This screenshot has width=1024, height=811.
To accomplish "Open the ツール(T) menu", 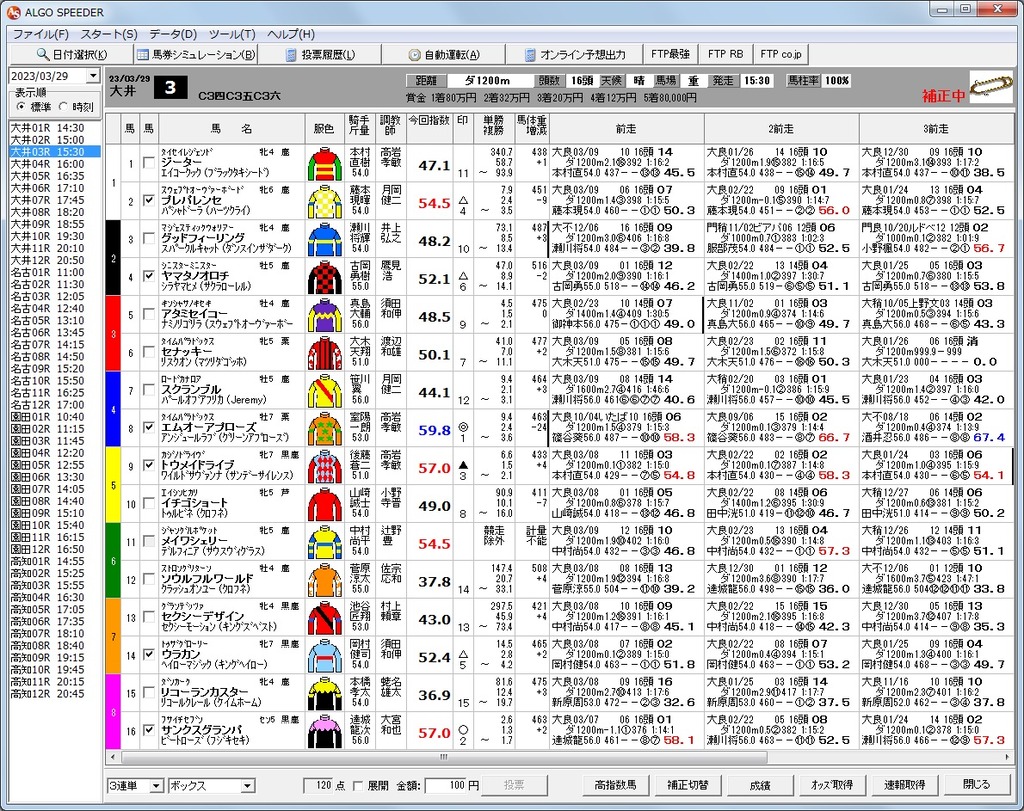I will [x=232, y=34].
